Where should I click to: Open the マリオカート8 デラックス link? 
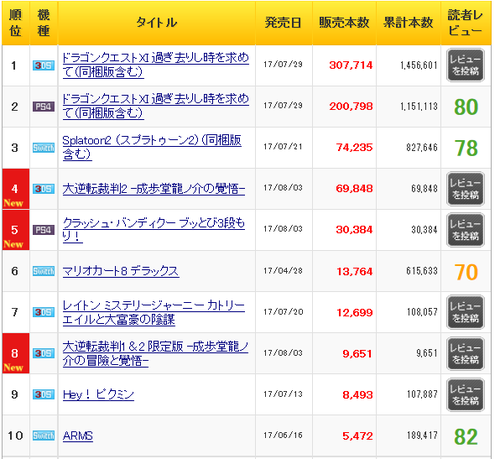pos(121,271)
